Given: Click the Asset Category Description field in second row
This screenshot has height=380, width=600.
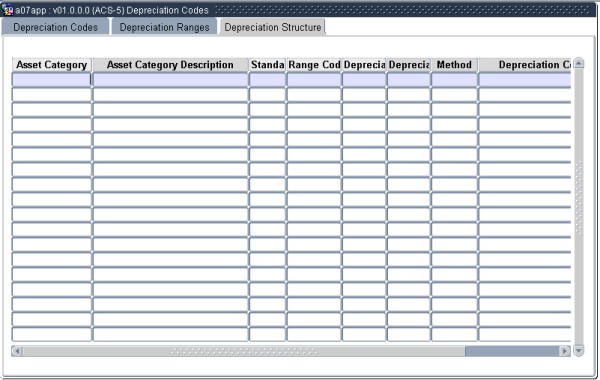Looking at the screenshot, I should point(170,95).
